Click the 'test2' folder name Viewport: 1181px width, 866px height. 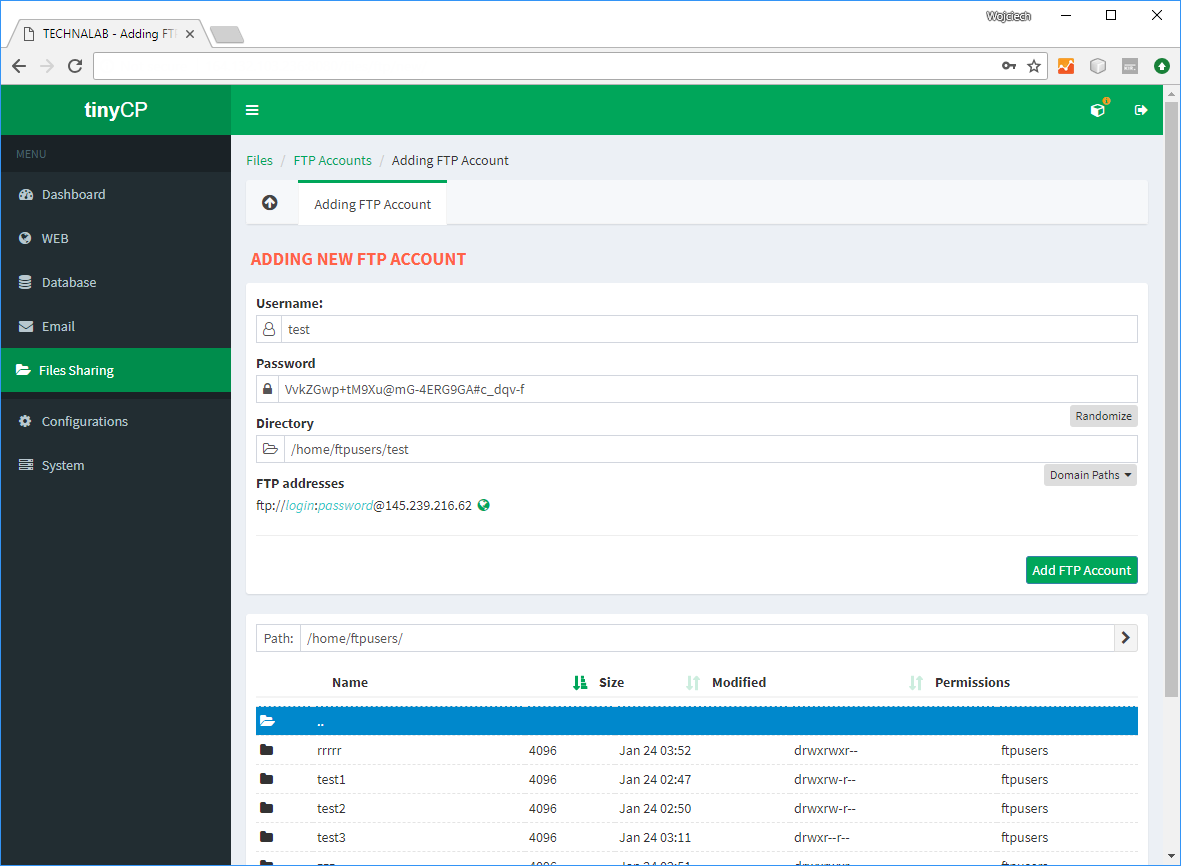click(331, 808)
